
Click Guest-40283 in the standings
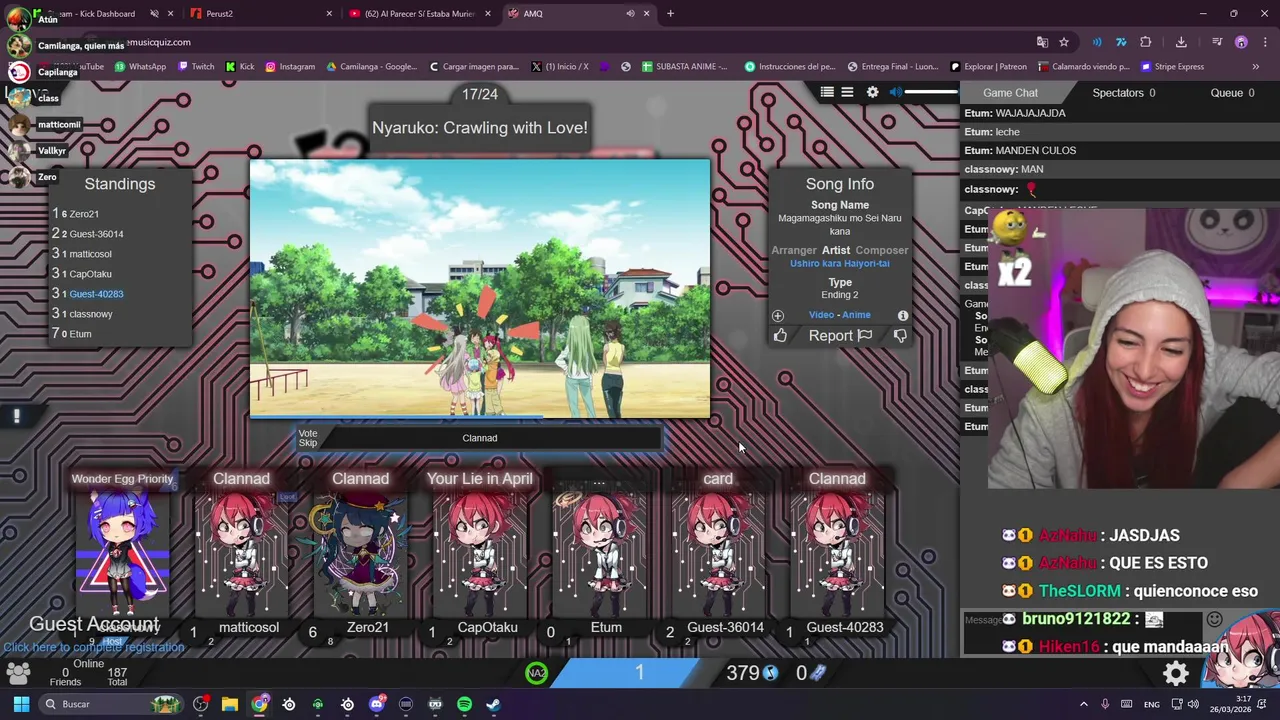click(x=96, y=294)
